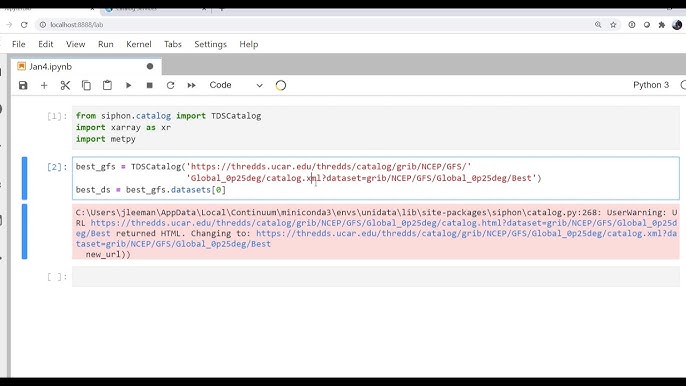Open the File menu
The height and width of the screenshot is (386, 686).
coord(19,44)
